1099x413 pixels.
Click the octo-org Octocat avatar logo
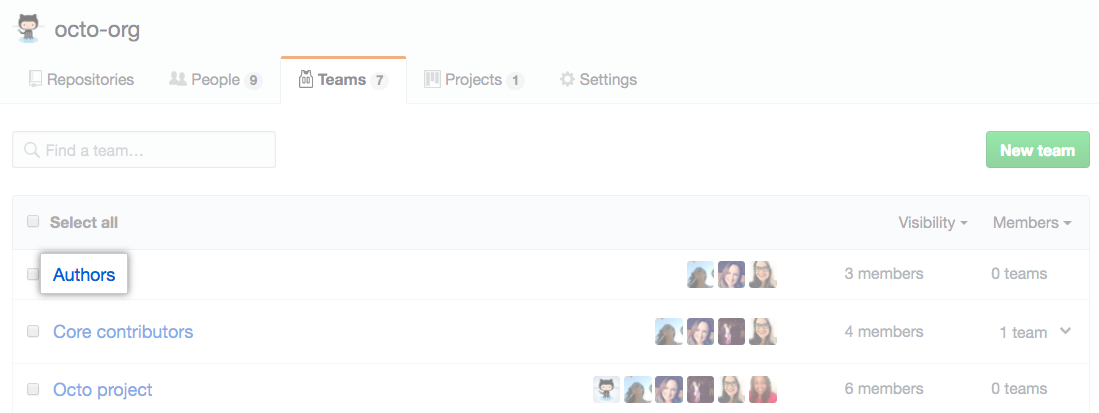(28, 29)
